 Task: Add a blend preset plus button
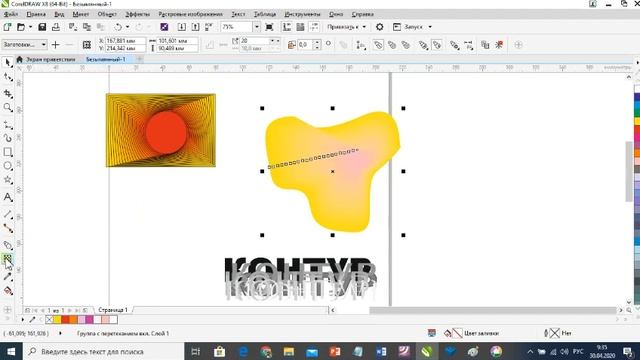56,44
